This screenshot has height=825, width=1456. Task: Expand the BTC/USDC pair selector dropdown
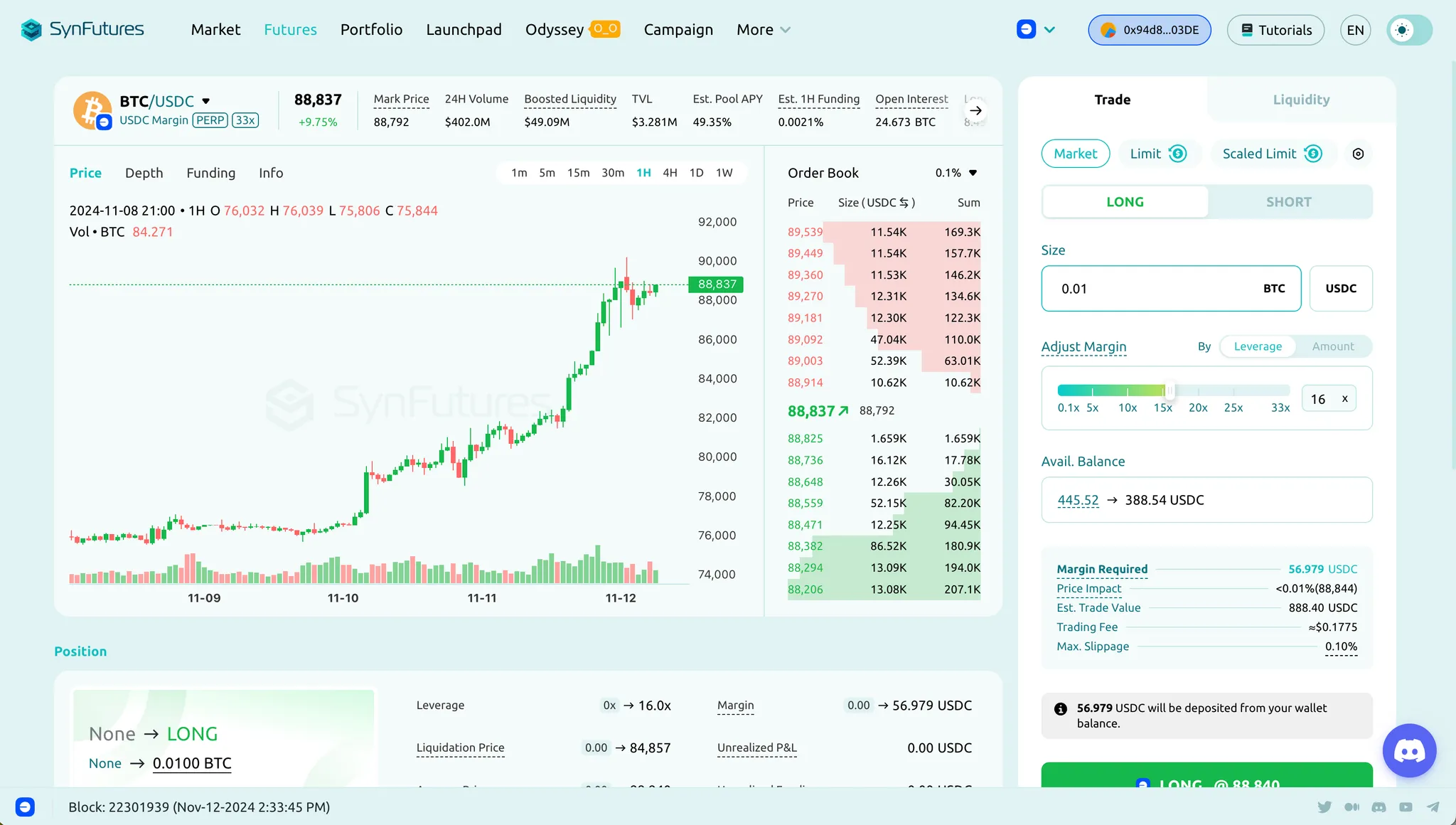pyautogui.click(x=205, y=101)
